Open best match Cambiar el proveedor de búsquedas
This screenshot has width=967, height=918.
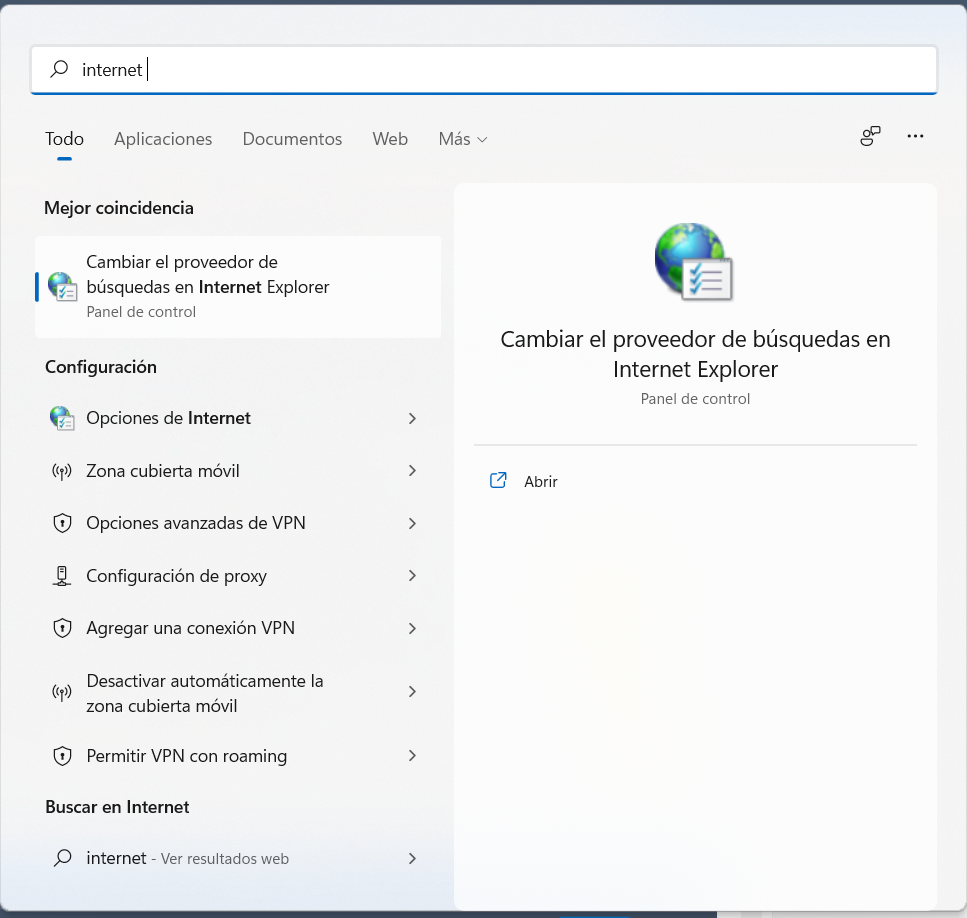[x=238, y=287]
